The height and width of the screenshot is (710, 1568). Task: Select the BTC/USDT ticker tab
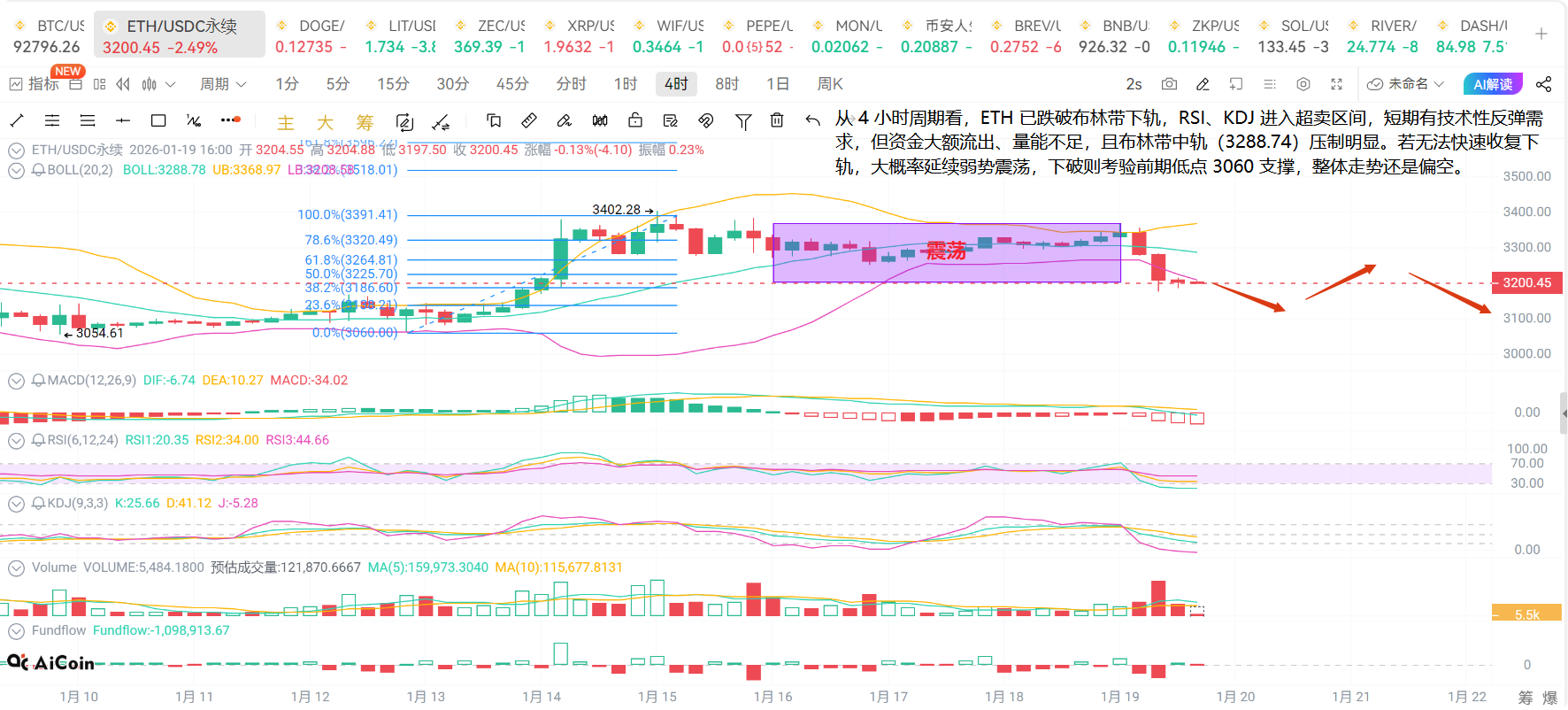[x=49, y=35]
